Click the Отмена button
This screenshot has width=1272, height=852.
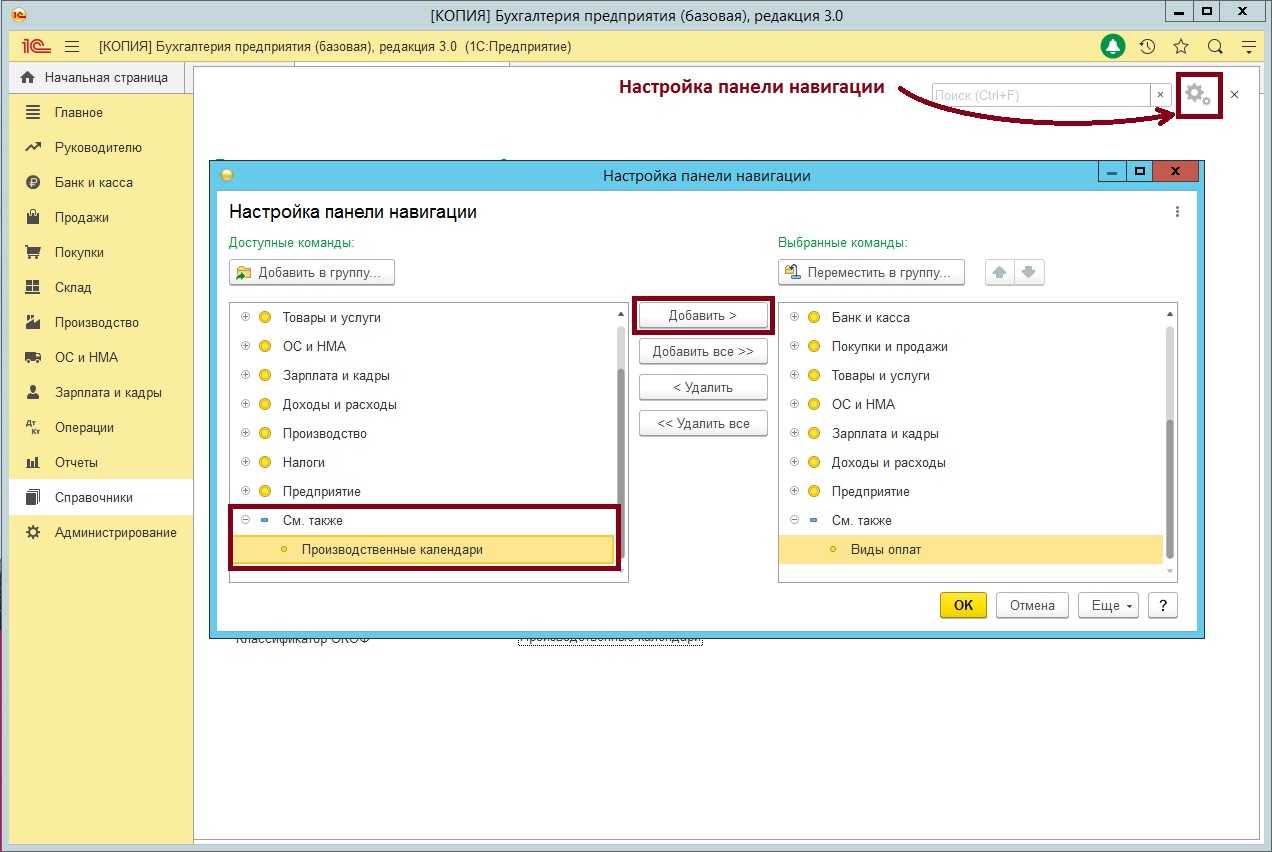coord(1032,605)
